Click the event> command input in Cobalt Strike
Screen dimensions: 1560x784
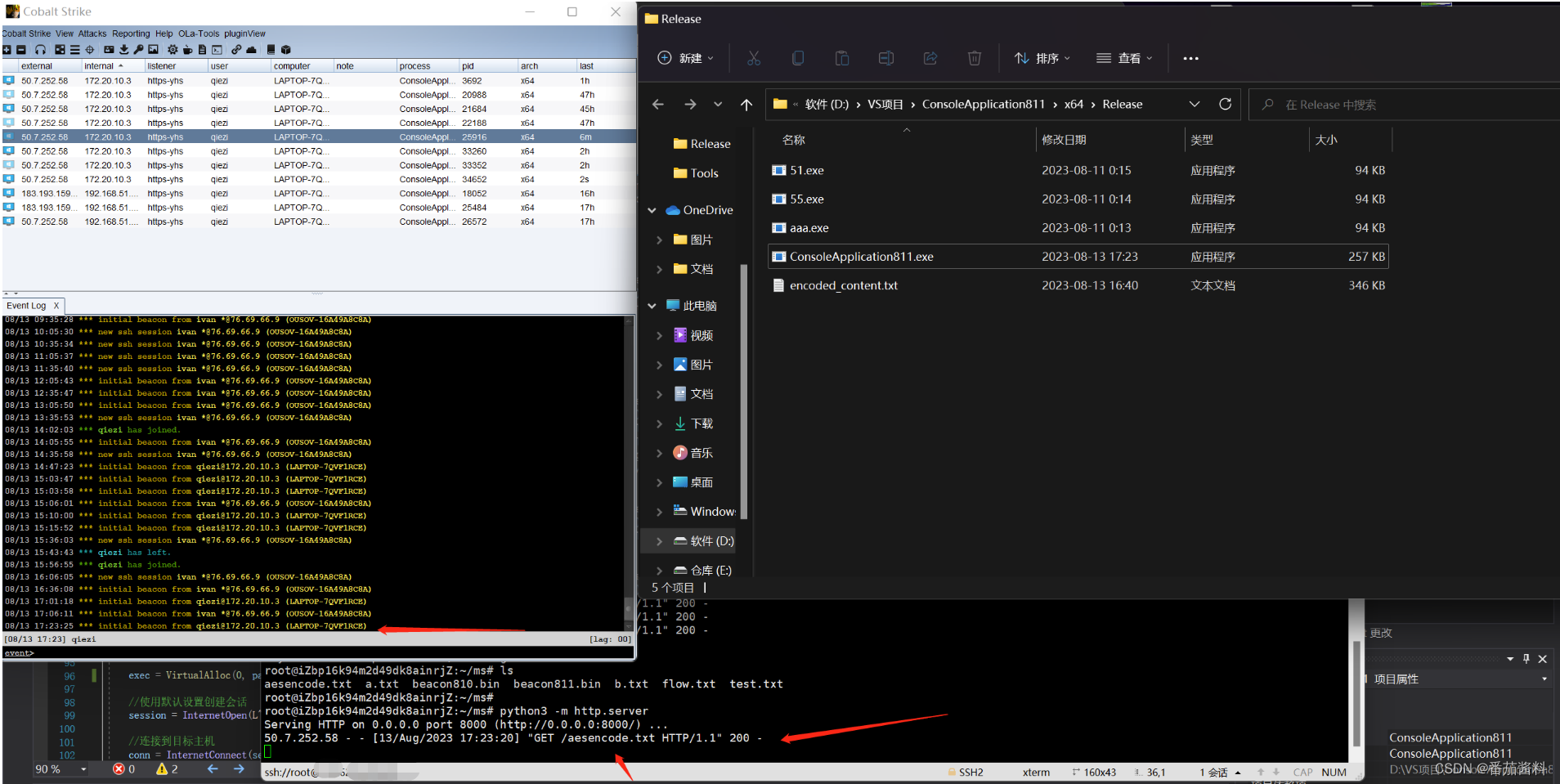(x=319, y=653)
